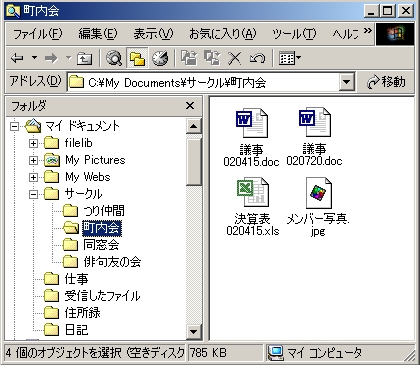Select the 町内会 folder in tree
The width and height of the screenshot is (420, 365).
pos(102,228)
